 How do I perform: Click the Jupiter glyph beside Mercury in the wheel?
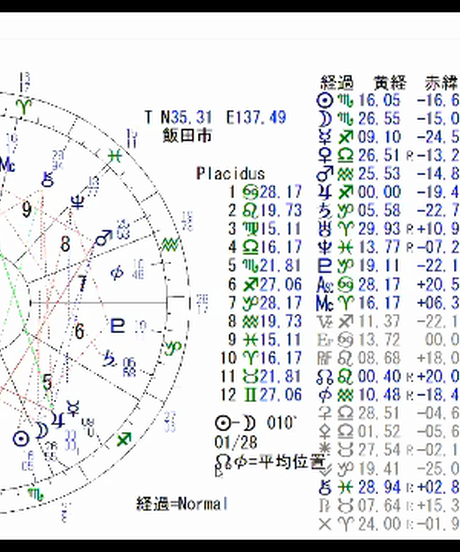point(57,419)
